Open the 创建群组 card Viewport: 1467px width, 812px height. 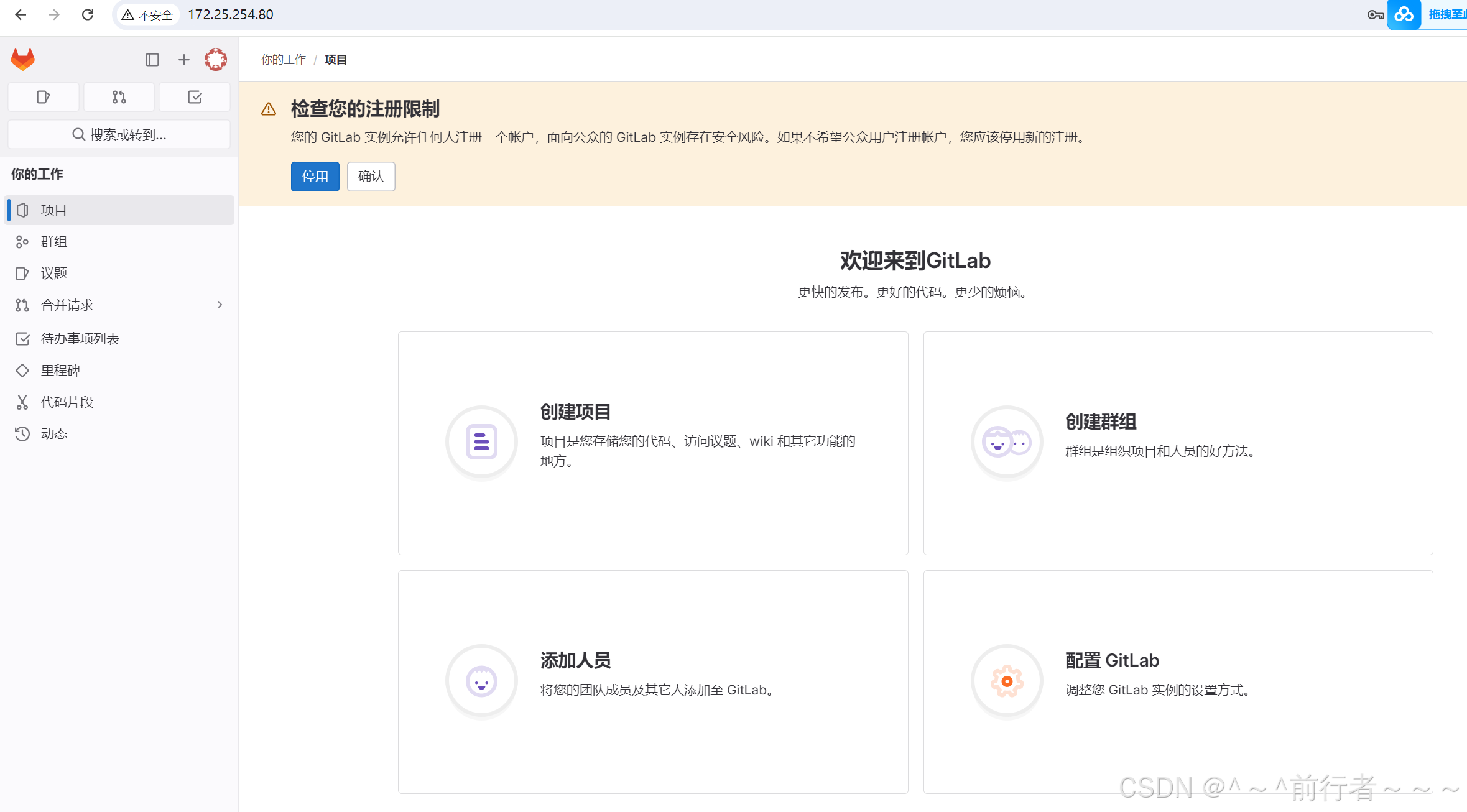tap(1178, 443)
